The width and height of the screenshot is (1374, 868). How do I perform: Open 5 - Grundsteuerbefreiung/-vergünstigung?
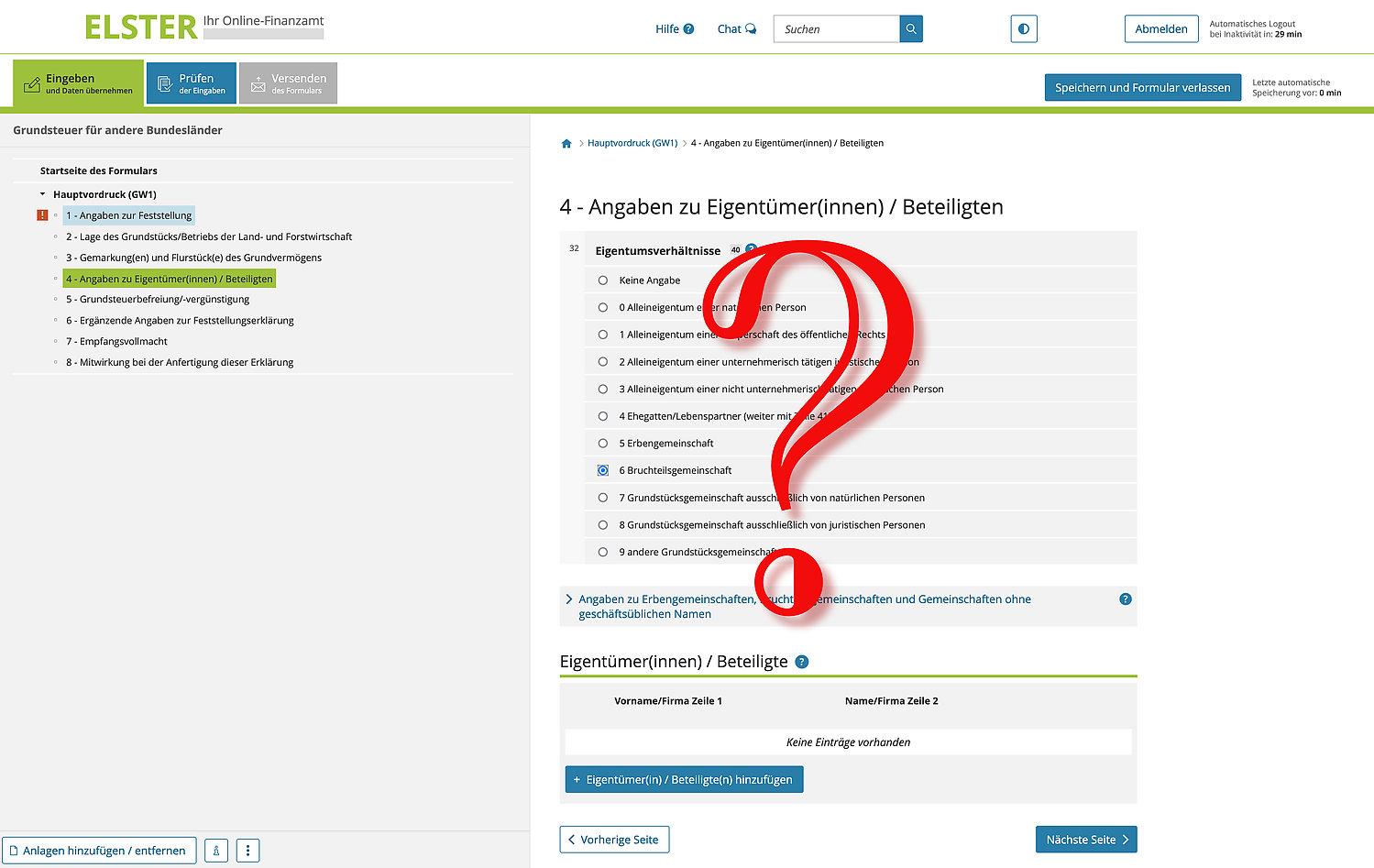[x=158, y=299]
